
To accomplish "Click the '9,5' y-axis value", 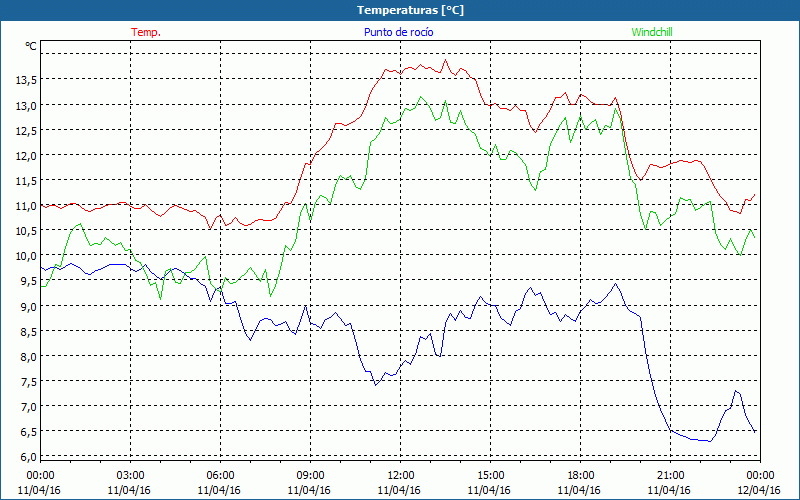I will (x=29, y=281).
